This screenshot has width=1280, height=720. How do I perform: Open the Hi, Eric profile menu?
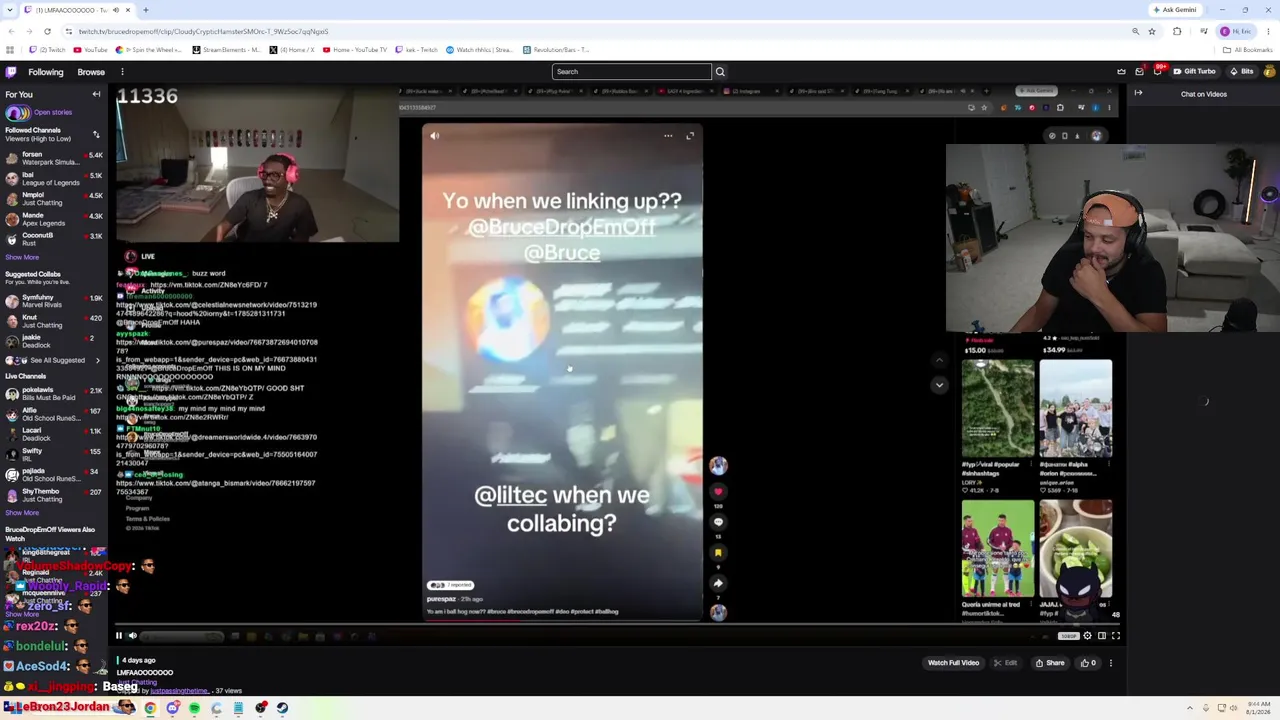(1238, 31)
